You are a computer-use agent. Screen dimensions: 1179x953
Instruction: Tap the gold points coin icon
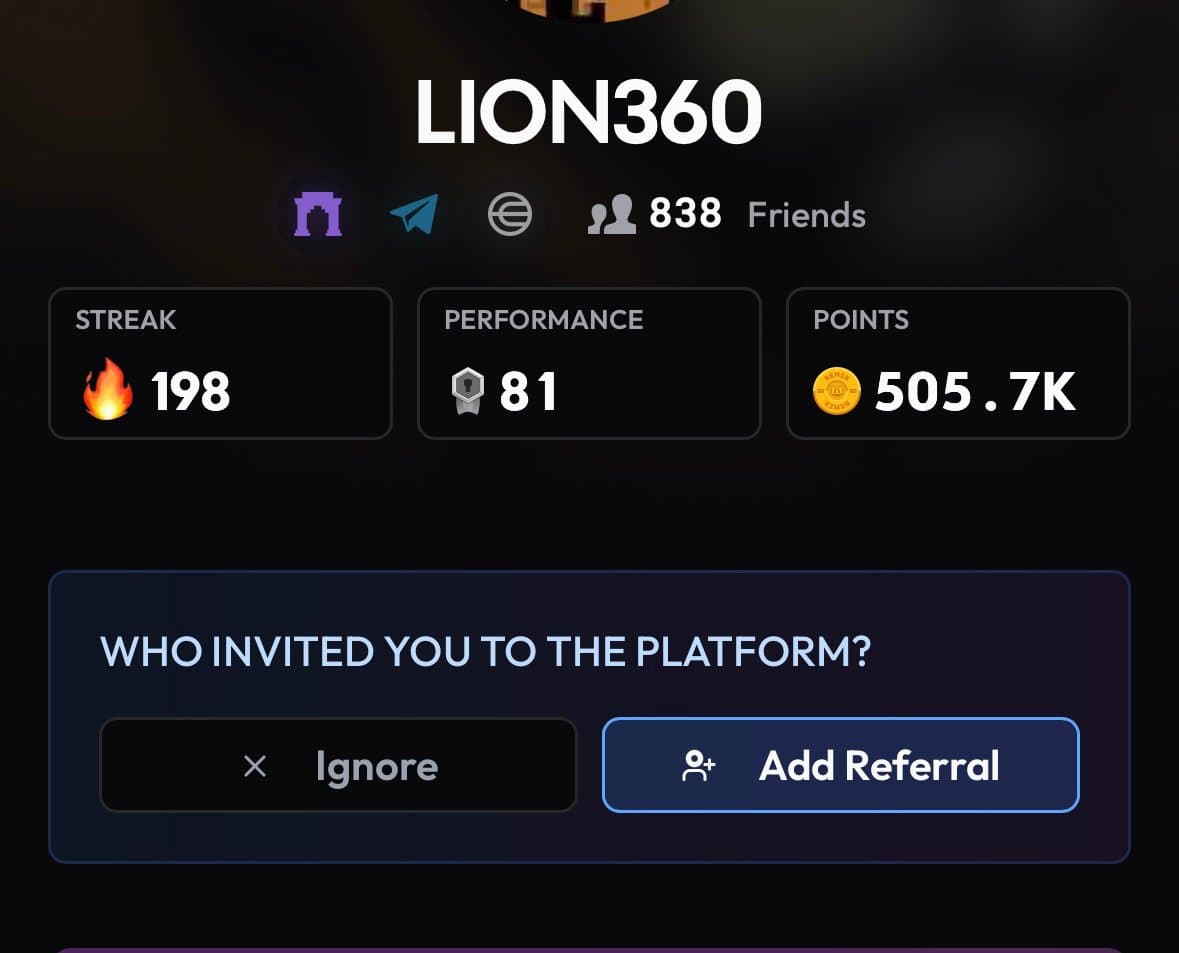(x=837, y=390)
